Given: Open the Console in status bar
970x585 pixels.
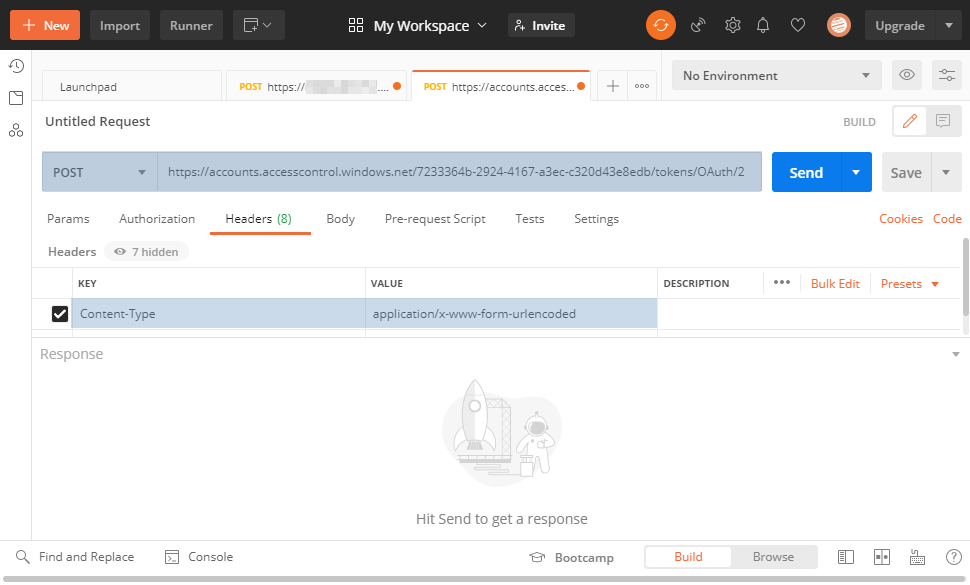Looking at the screenshot, I should coord(199,557).
